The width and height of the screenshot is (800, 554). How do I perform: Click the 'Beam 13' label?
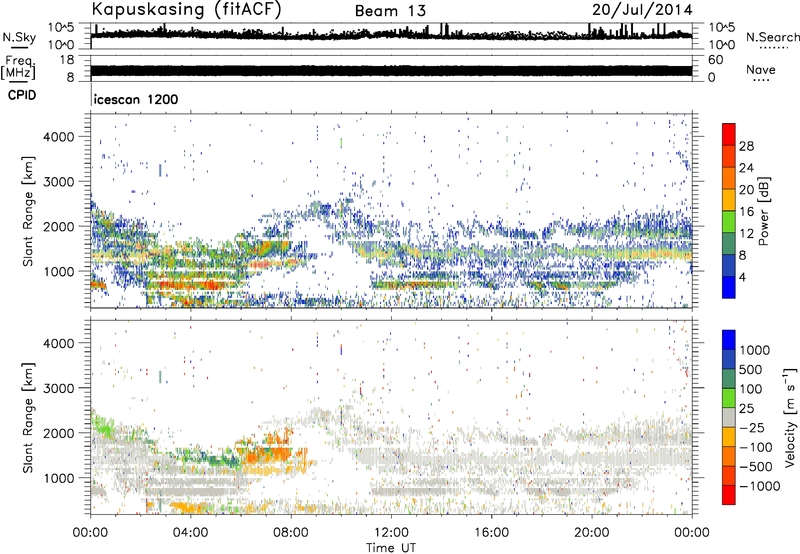390,11
